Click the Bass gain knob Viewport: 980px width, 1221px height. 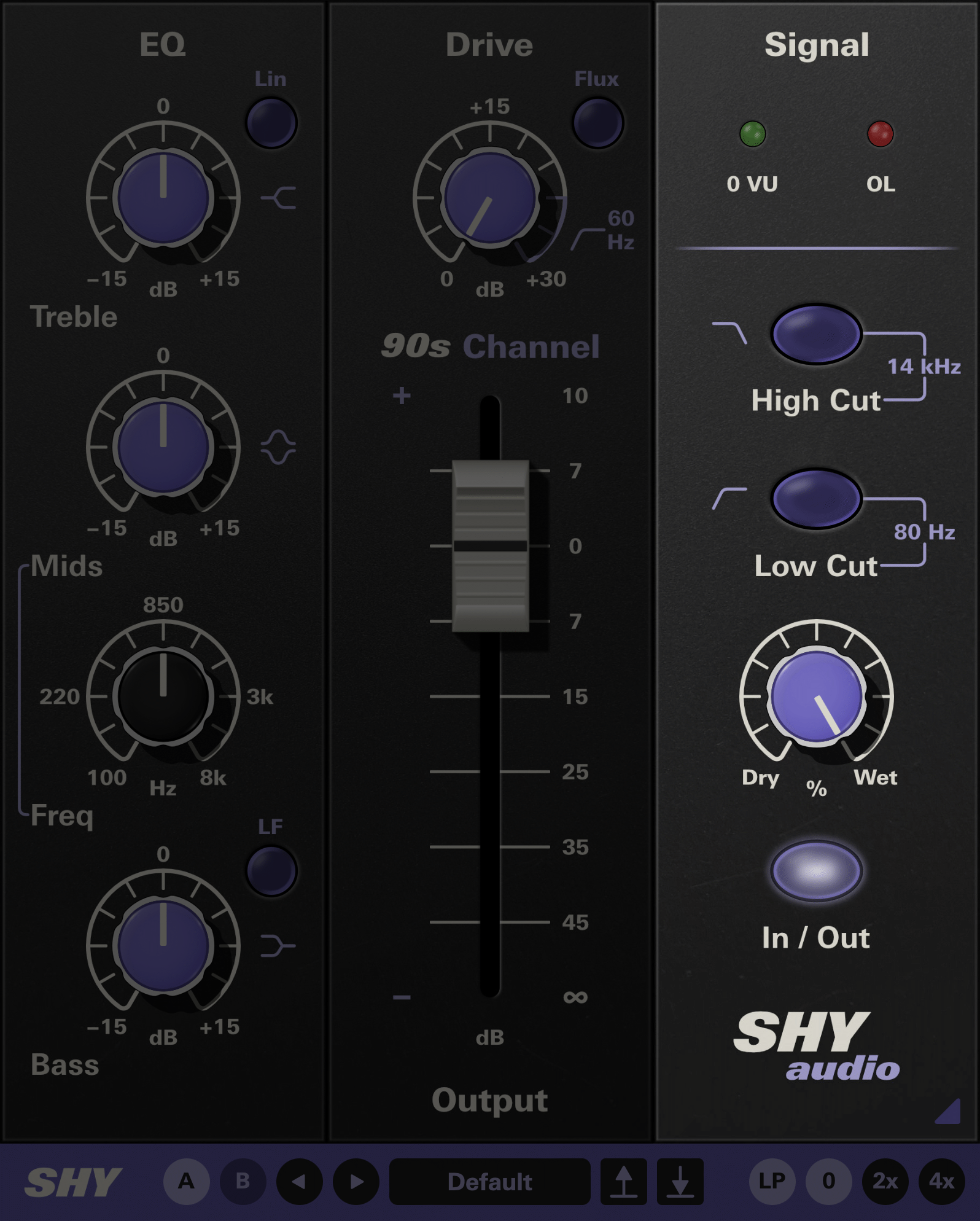(163, 946)
